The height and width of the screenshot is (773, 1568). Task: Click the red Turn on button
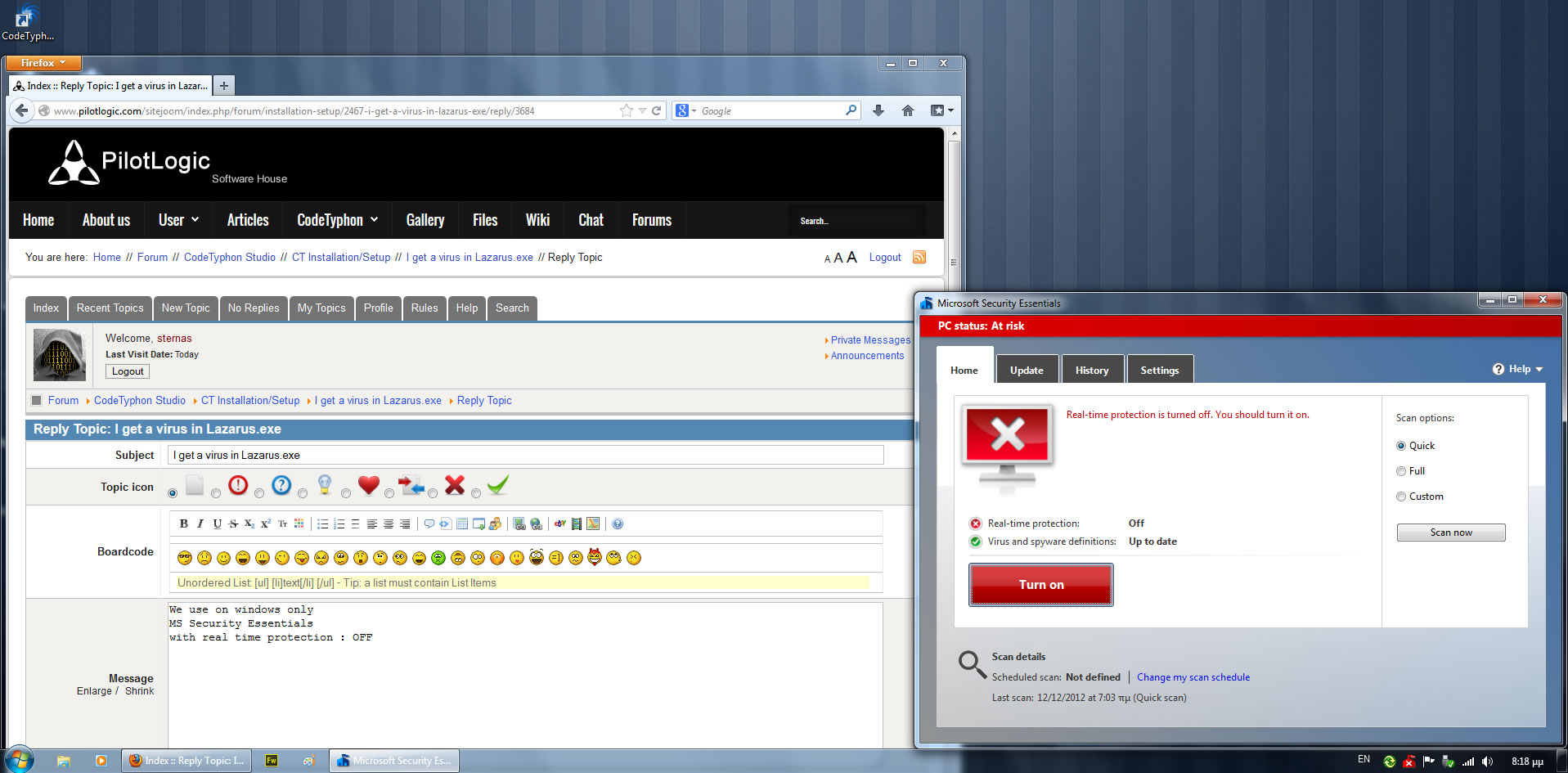1041,585
